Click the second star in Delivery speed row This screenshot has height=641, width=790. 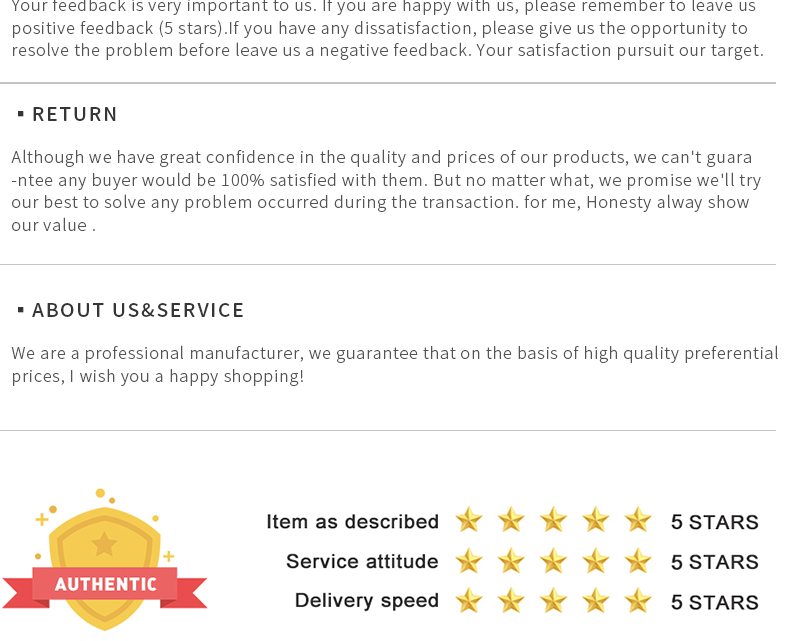[511, 601]
